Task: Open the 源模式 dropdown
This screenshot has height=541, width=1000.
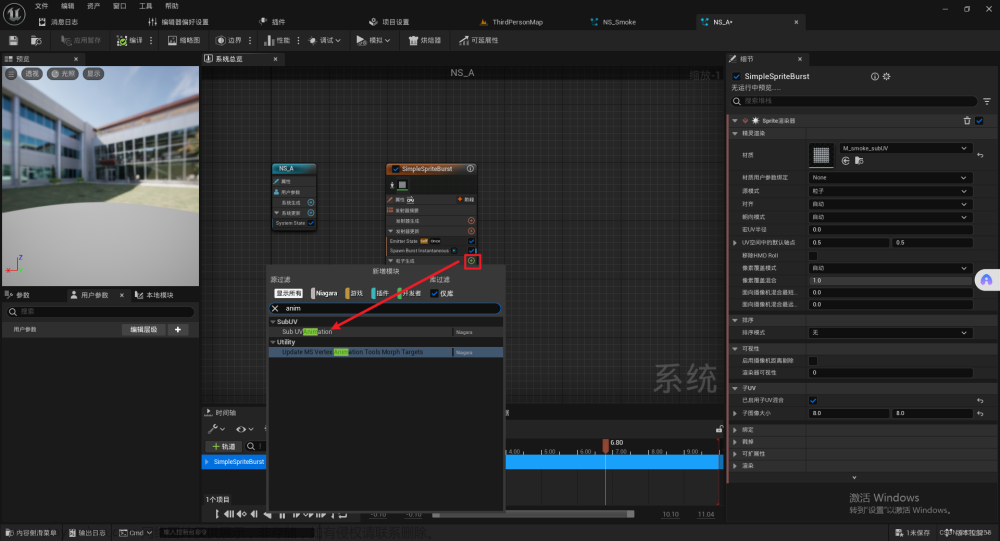Action: (x=890, y=191)
